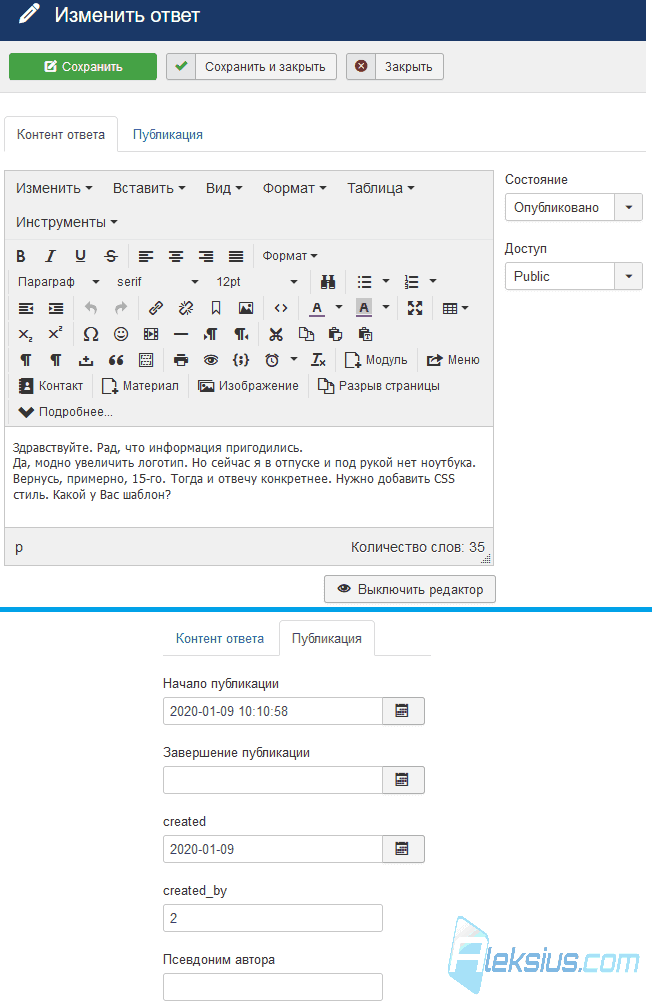This screenshot has height=1005, width=652.
Task: Open text color picker A icon
Action: (x=317, y=308)
